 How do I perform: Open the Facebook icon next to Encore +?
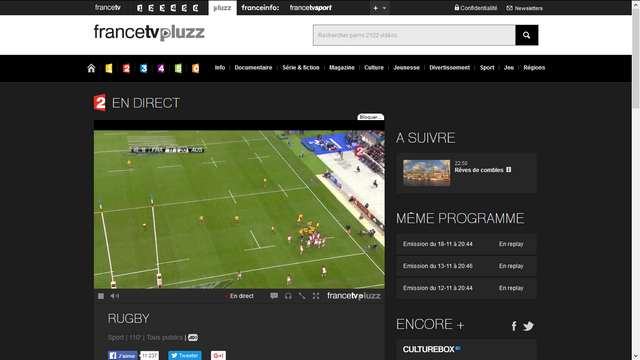pyautogui.click(x=514, y=326)
